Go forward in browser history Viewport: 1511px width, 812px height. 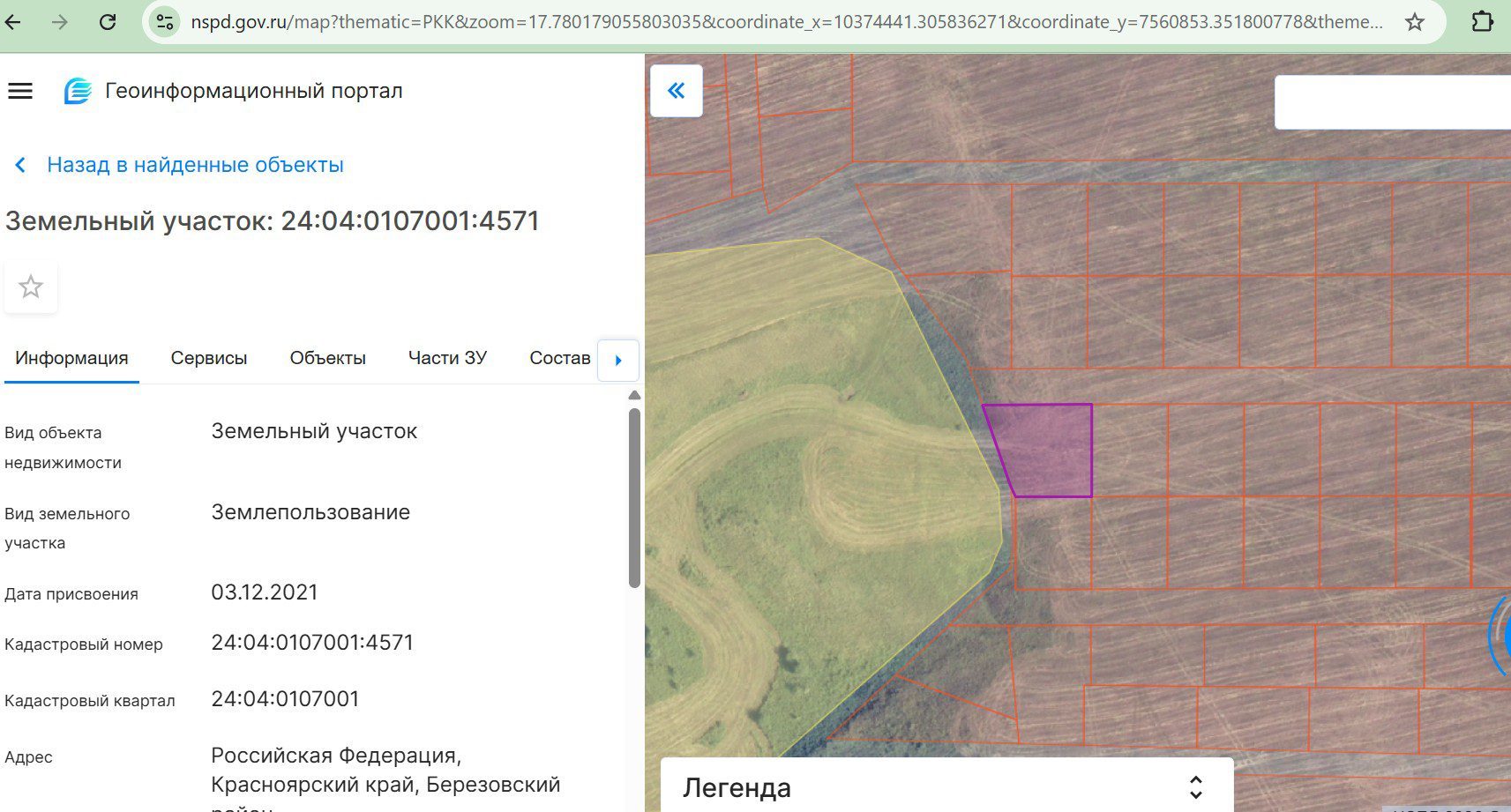(60, 22)
